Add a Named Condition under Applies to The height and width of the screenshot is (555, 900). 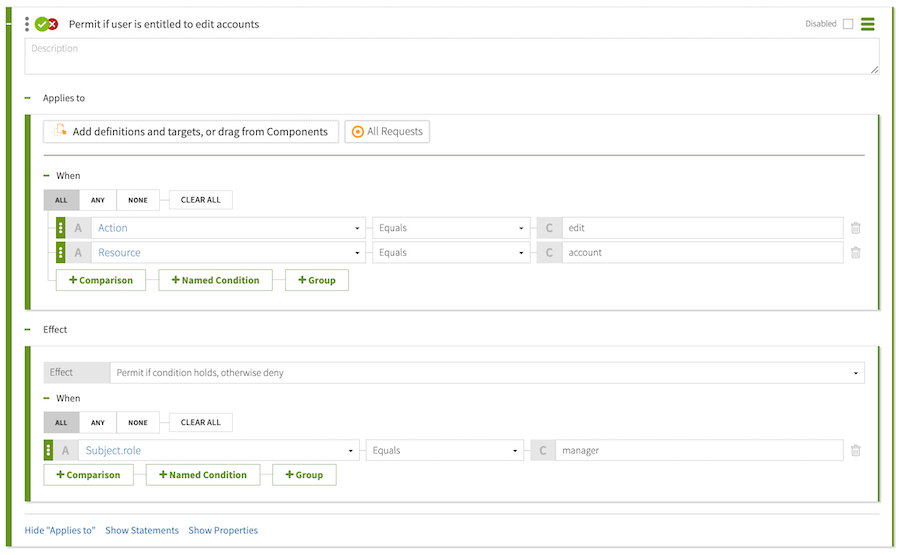click(x=215, y=280)
